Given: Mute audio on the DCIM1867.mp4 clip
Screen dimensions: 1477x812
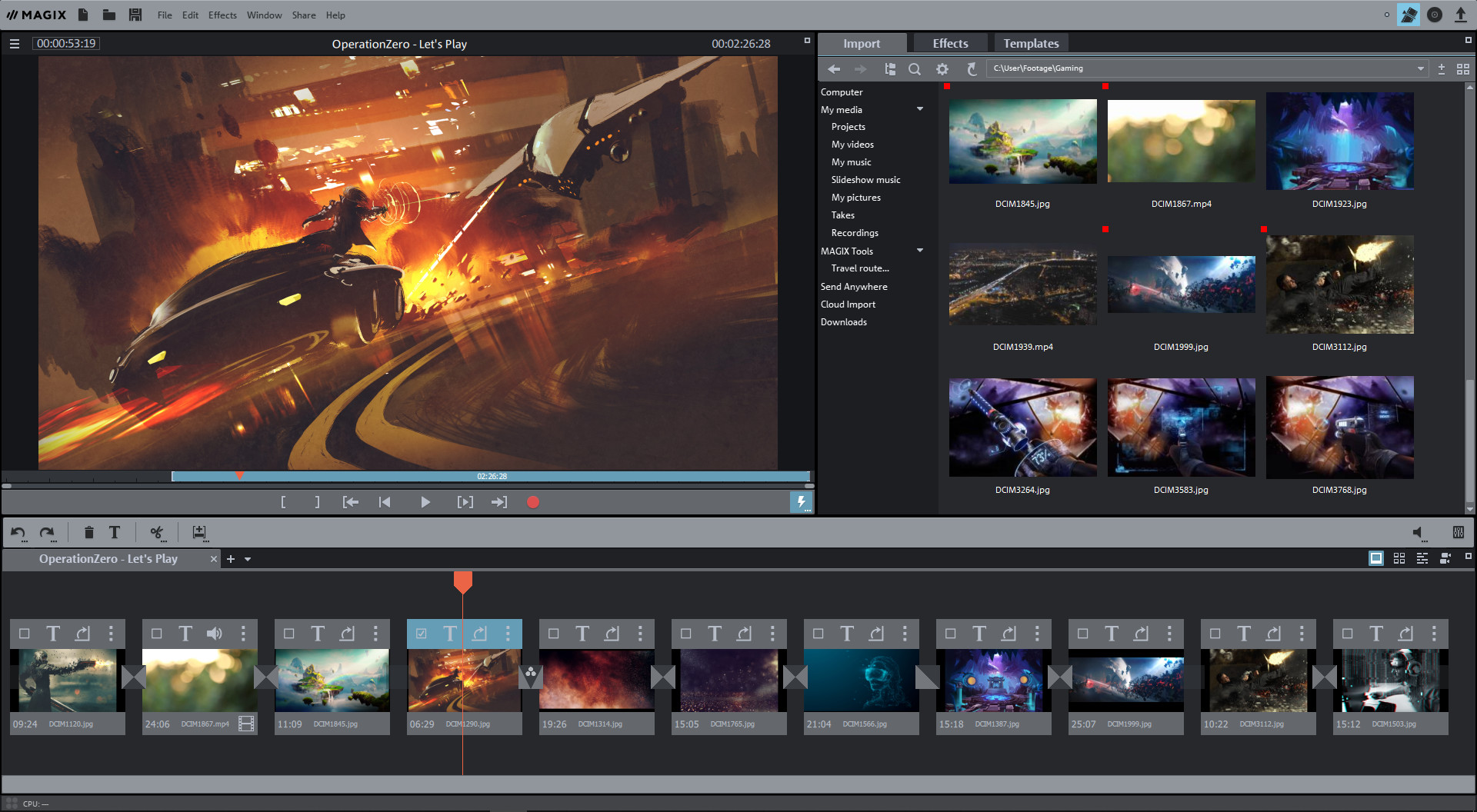Looking at the screenshot, I should tap(214, 633).
